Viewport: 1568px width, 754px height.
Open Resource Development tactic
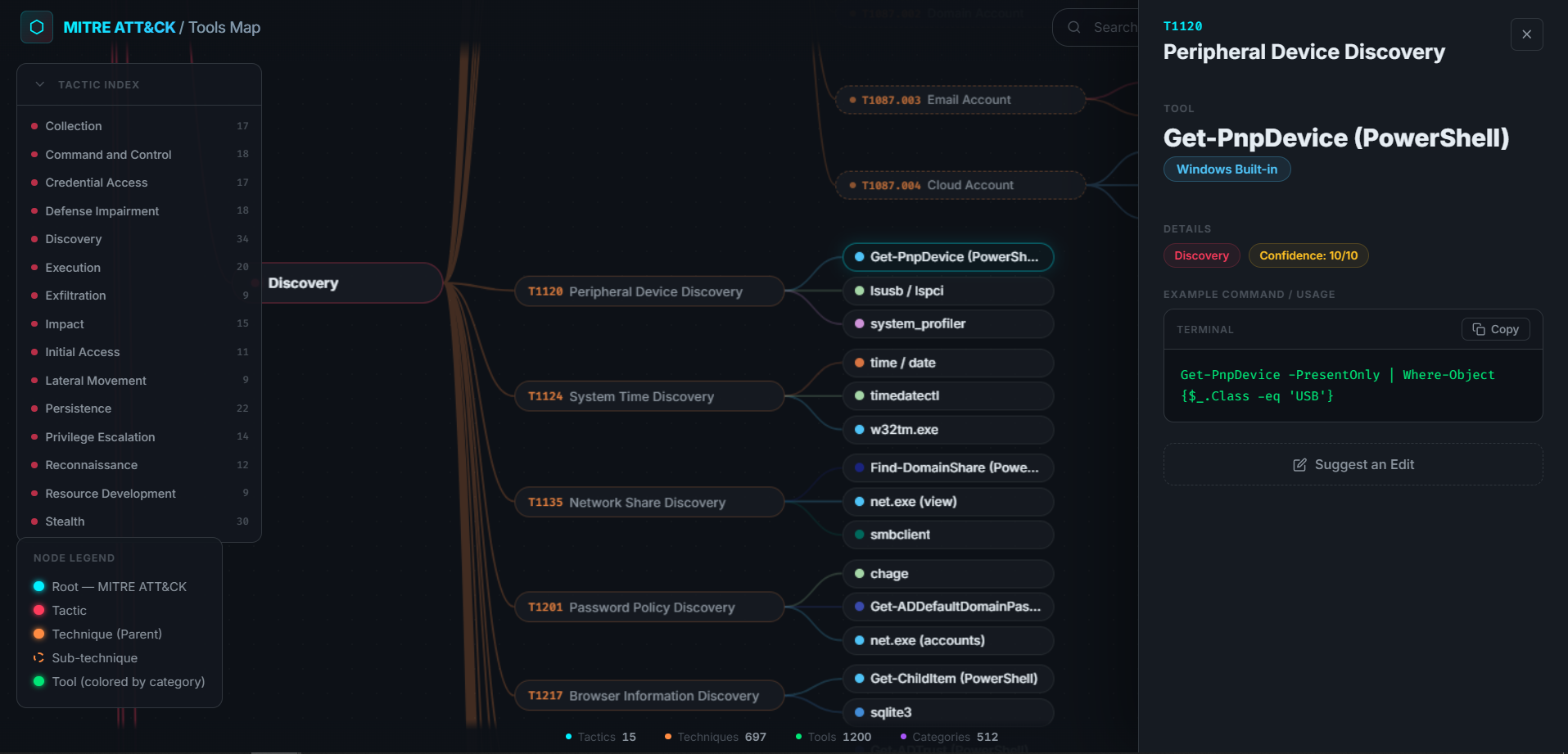pyautogui.click(x=139, y=494)
